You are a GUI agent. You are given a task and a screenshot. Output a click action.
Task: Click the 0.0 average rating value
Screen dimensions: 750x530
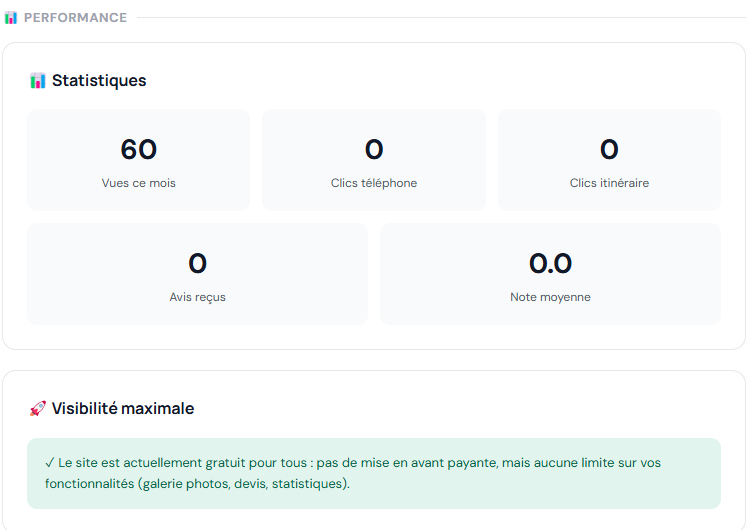click(x=551, y=263)
